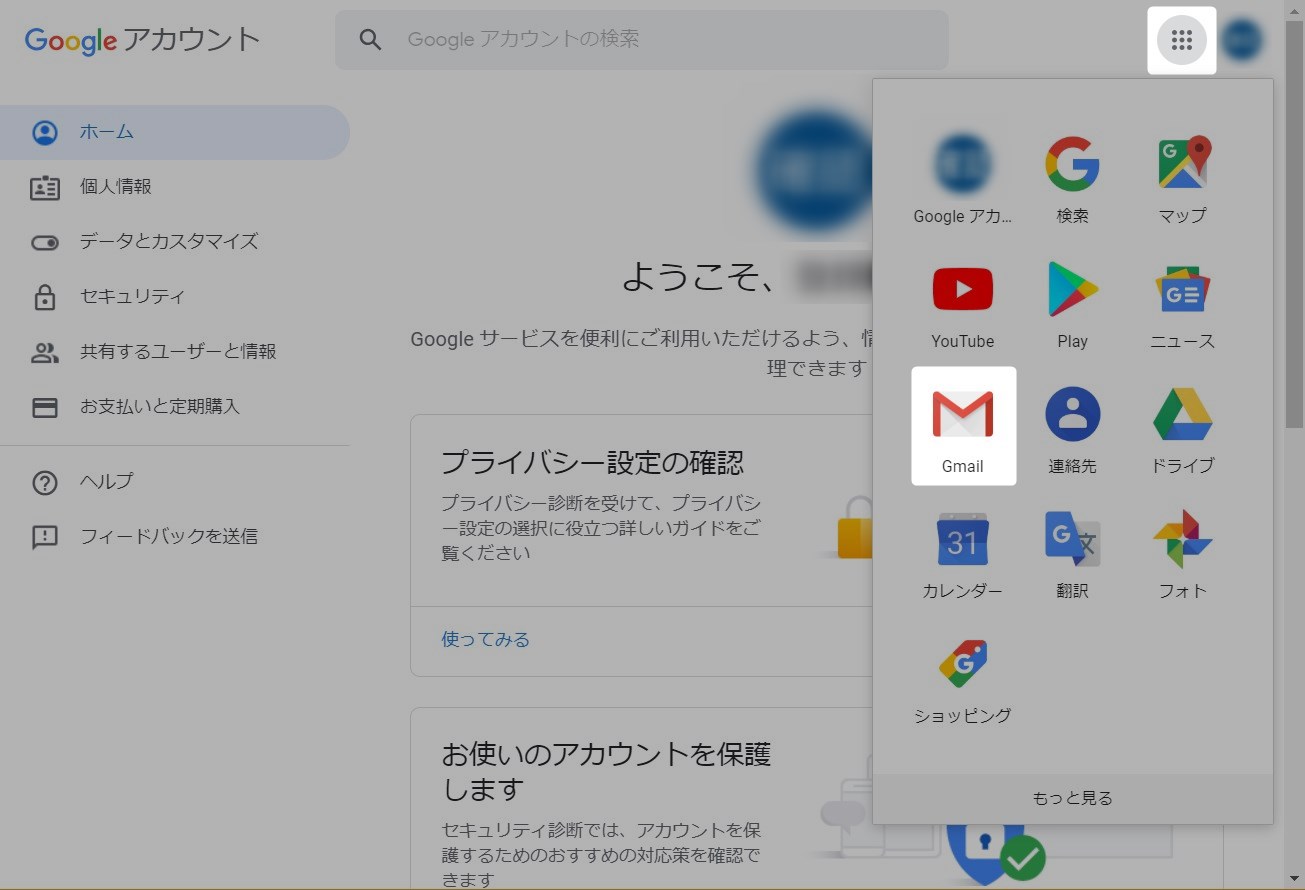Click the search magnifier icon

tap(370, 40)
